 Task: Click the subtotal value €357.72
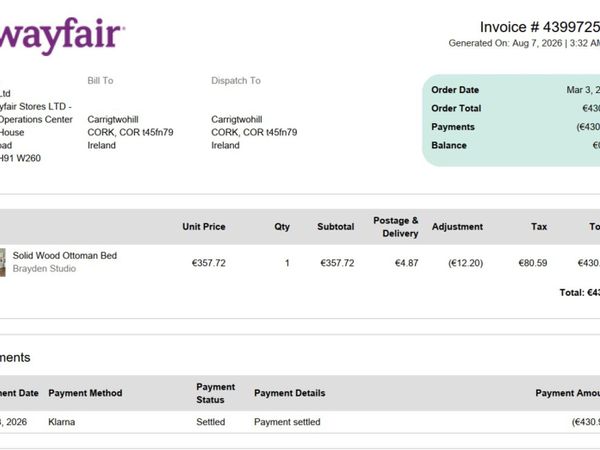337,263
